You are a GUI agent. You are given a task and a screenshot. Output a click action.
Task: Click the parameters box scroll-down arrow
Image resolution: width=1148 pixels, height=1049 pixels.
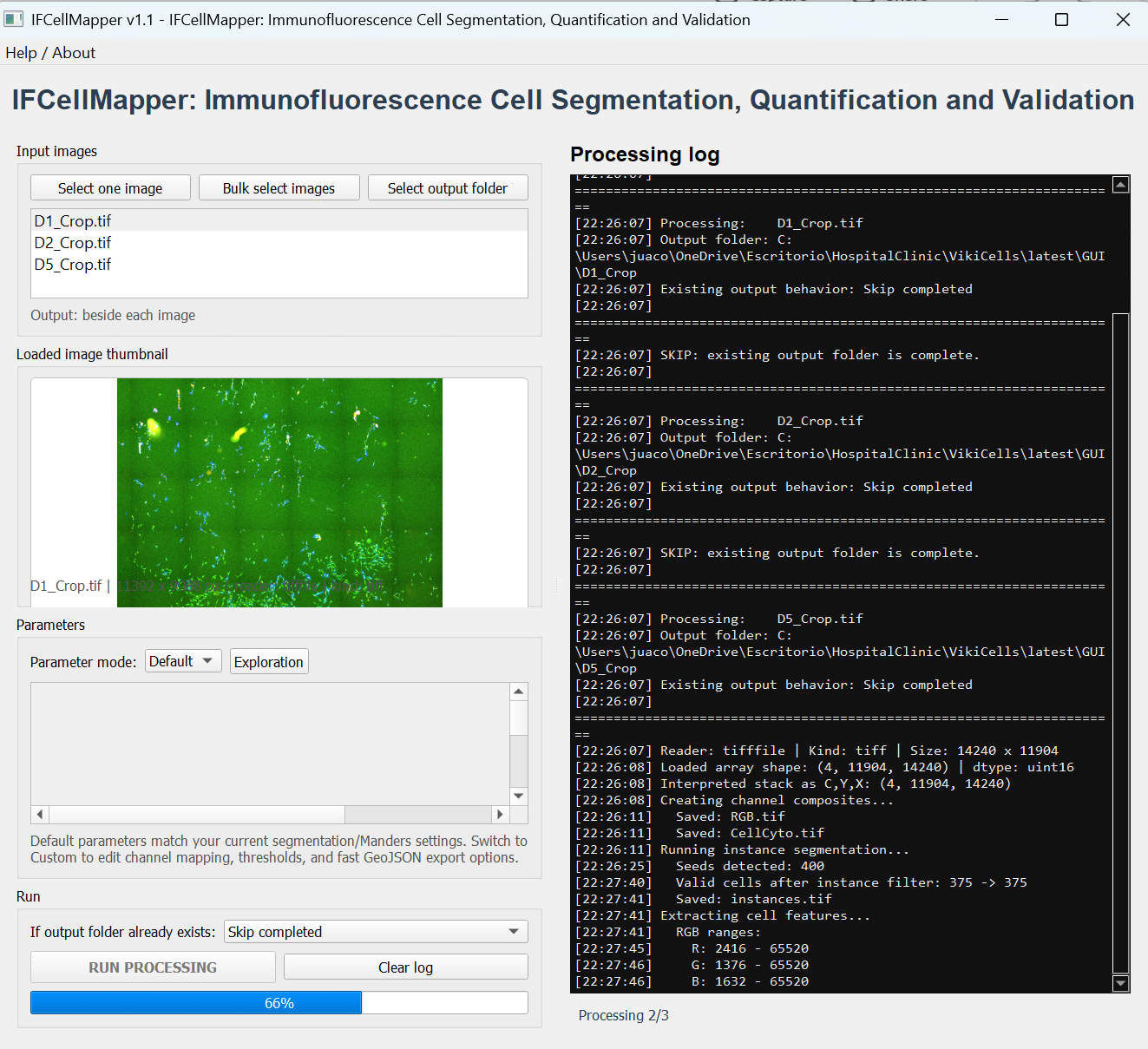coord(519,796)
